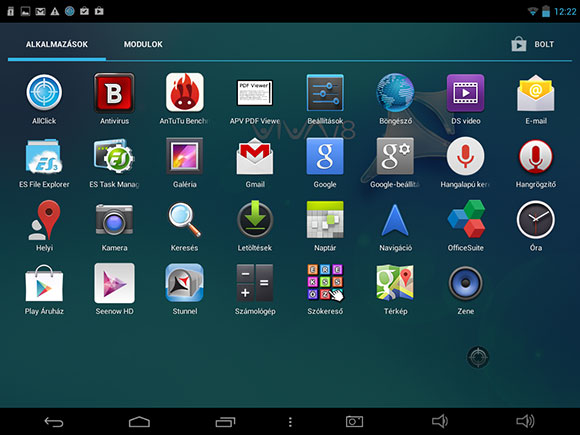580x435 pixels.
Task: Launch Navigáció
Action: click(395, 220)
